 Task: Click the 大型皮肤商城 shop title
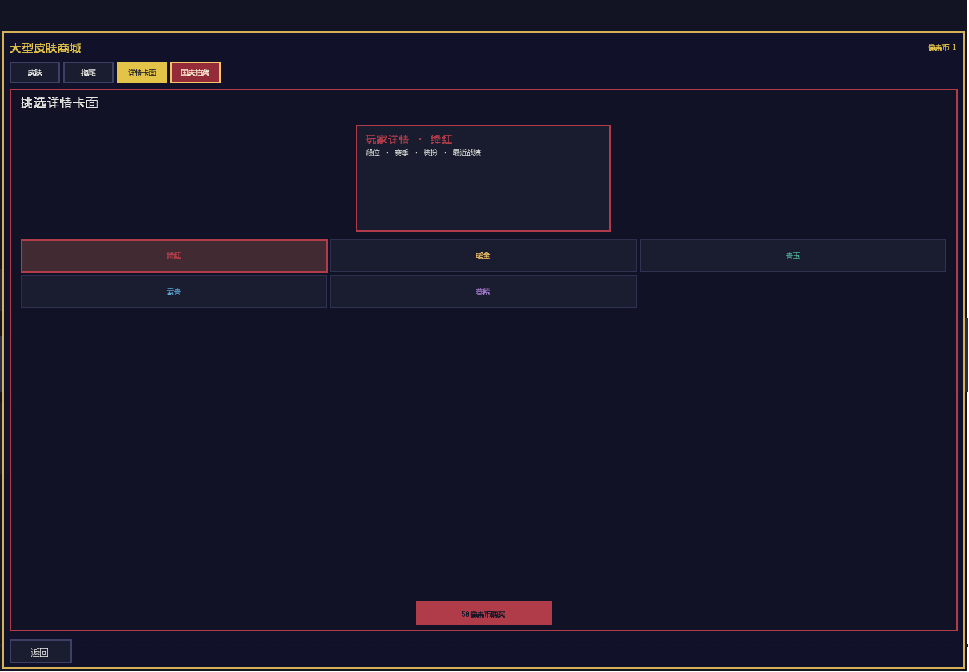click(x=45, y=48)
